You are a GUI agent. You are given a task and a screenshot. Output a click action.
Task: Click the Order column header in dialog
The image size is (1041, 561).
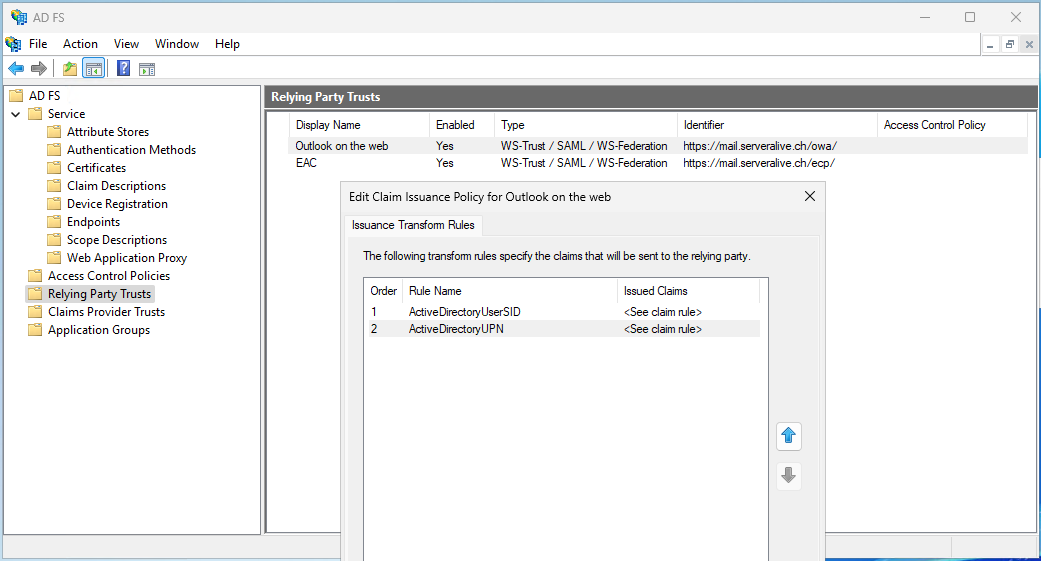coord(384,291)
